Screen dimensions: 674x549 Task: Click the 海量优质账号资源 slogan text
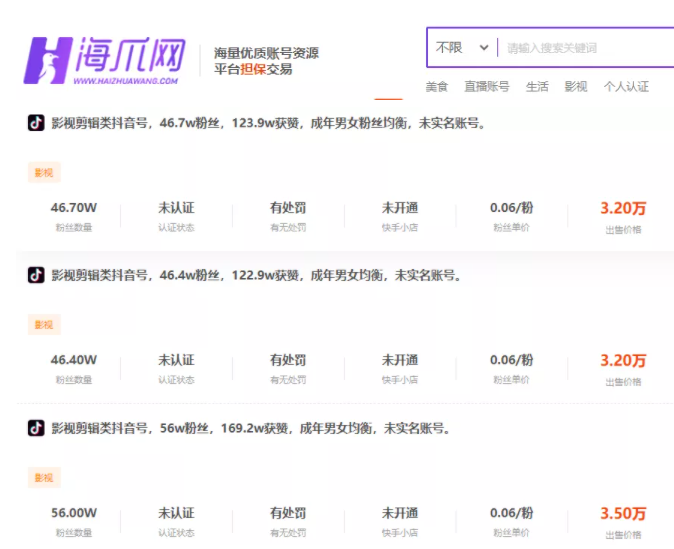(266, 53)
